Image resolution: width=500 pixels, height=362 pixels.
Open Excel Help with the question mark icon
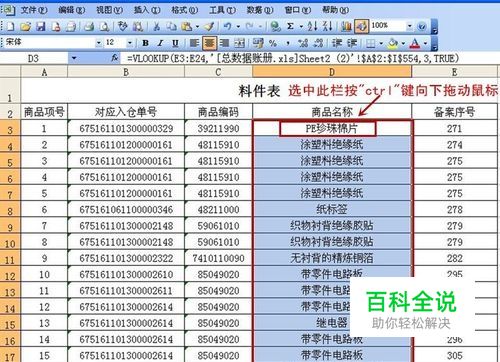coord(422,26)
